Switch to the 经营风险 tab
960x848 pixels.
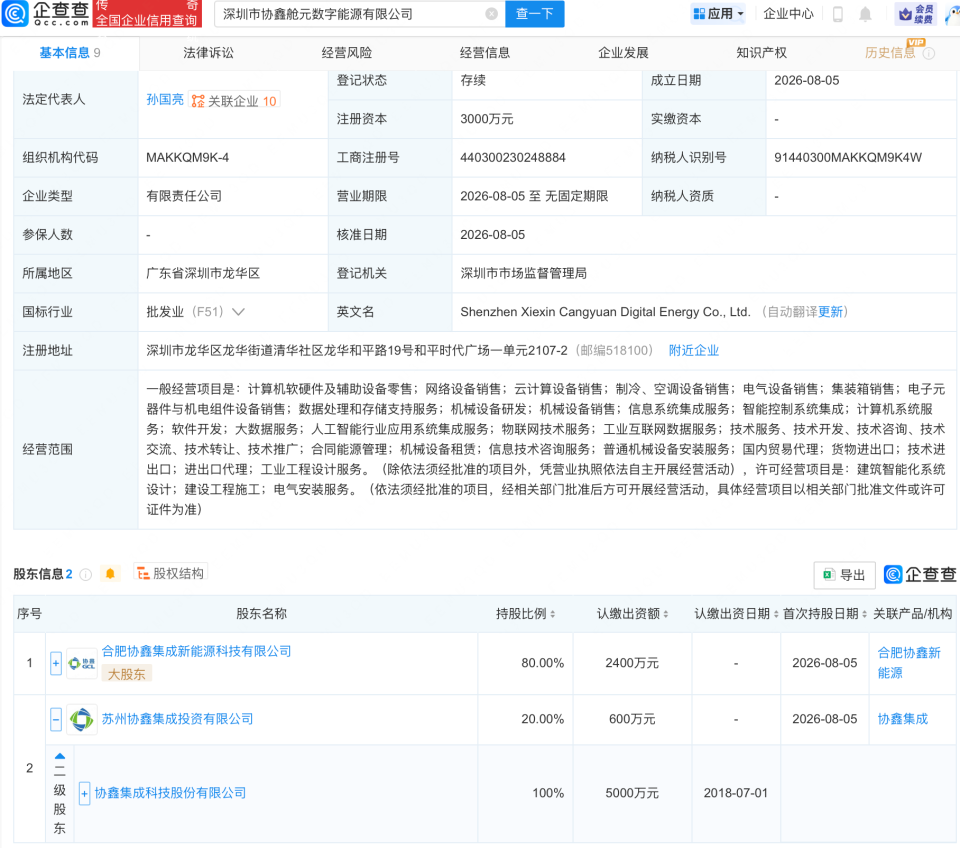click(x=347, y=53)
